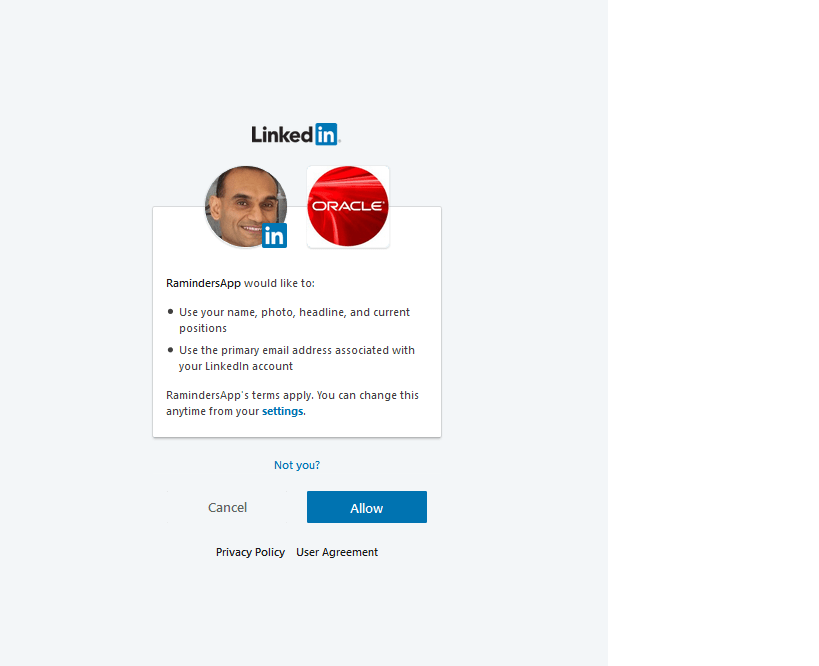Open the User Agreement link

point(337,552)
